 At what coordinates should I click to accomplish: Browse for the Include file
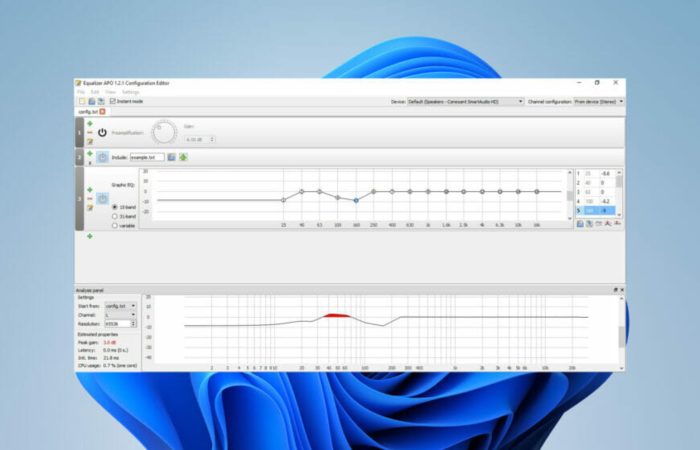[171, 157]
